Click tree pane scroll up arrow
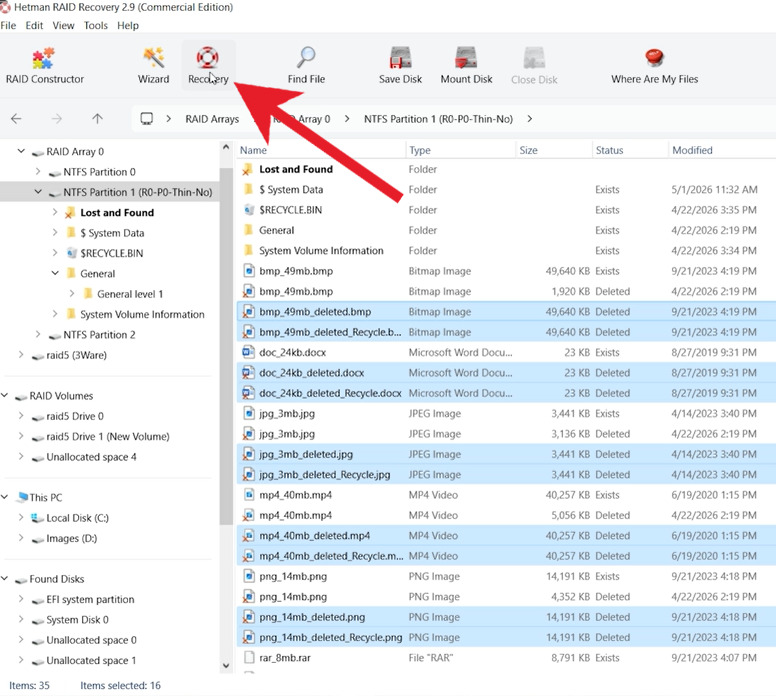Screen dimensions: 776x696 (226, 147)
